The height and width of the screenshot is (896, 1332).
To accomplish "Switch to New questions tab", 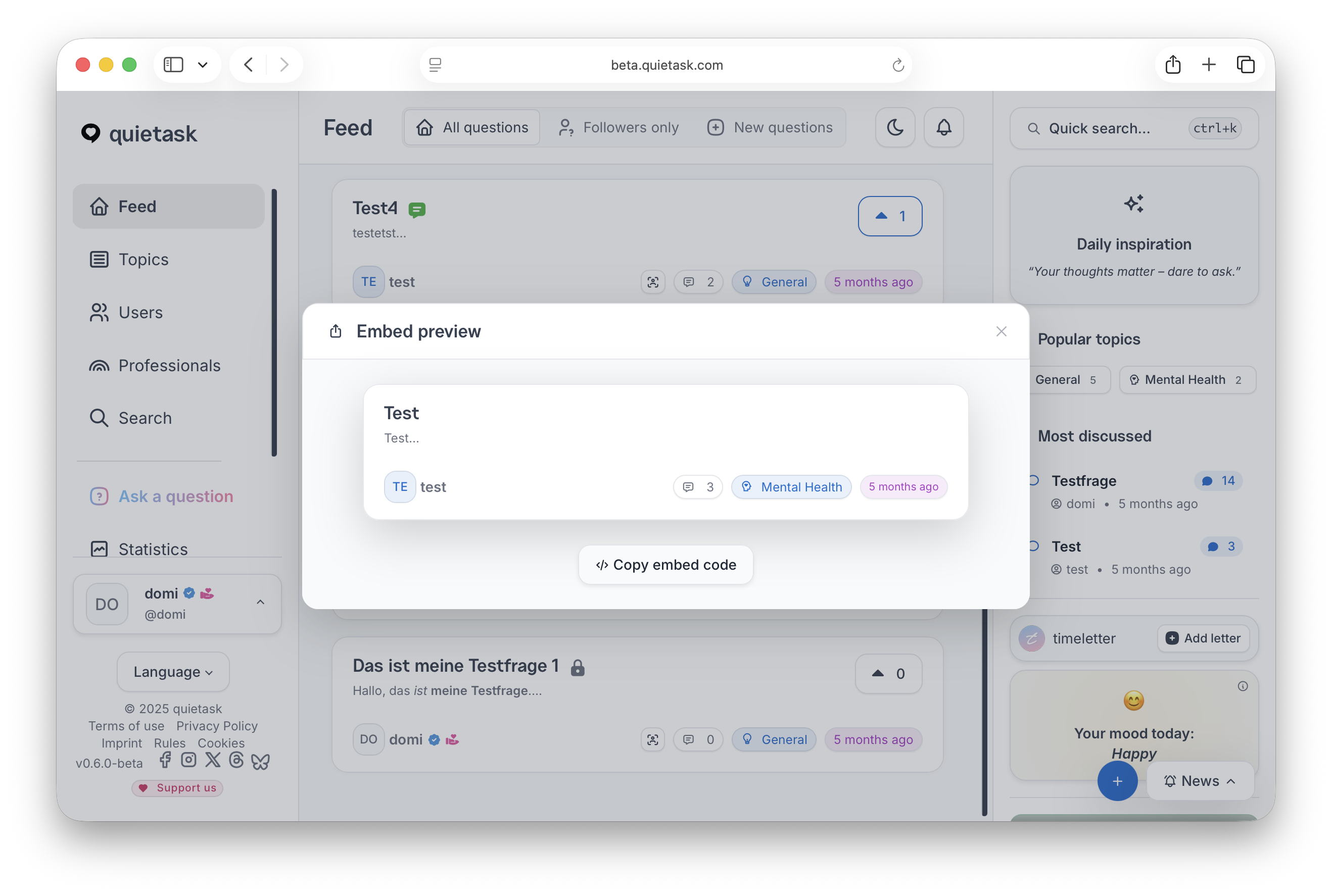I will (770, 127).
